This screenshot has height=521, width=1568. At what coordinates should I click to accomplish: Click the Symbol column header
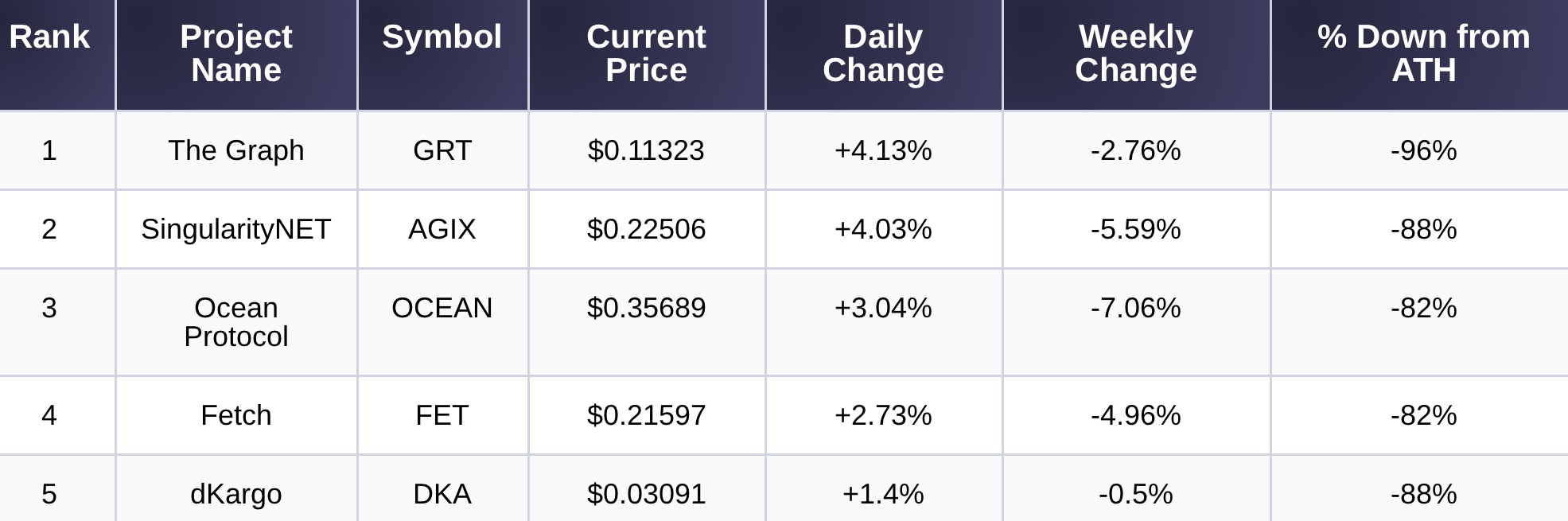442,37
